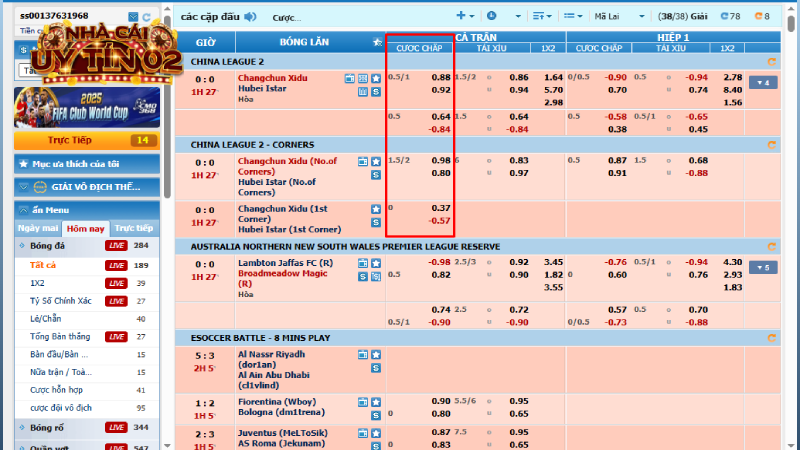
Task: Click blue refresh counter showing 78
Action: [x=729, y=17]
